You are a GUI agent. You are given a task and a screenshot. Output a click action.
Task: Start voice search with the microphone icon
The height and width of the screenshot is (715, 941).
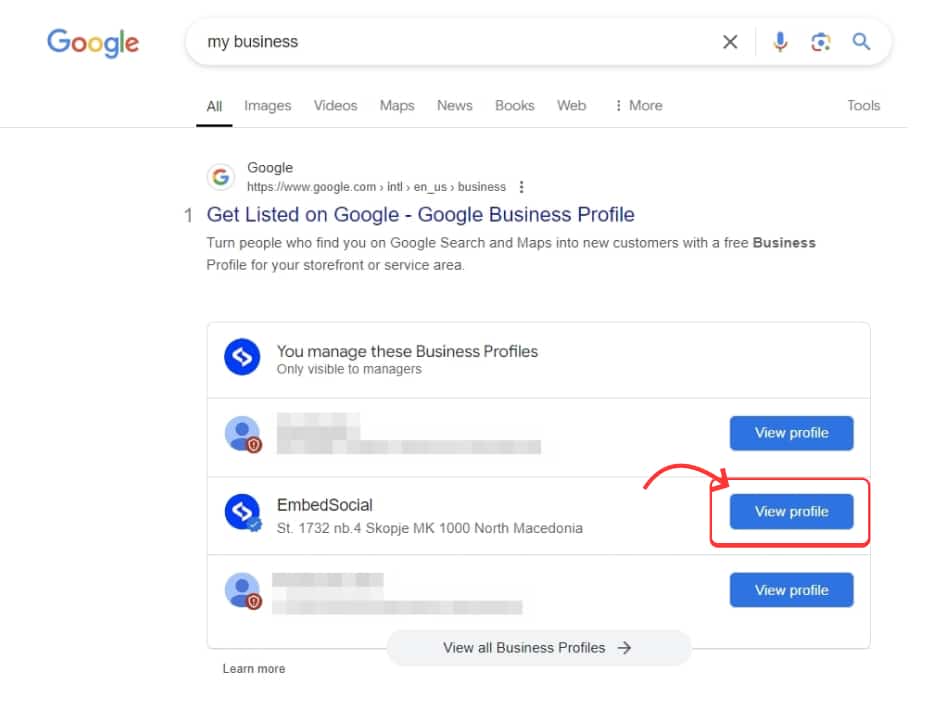(780, 42)
